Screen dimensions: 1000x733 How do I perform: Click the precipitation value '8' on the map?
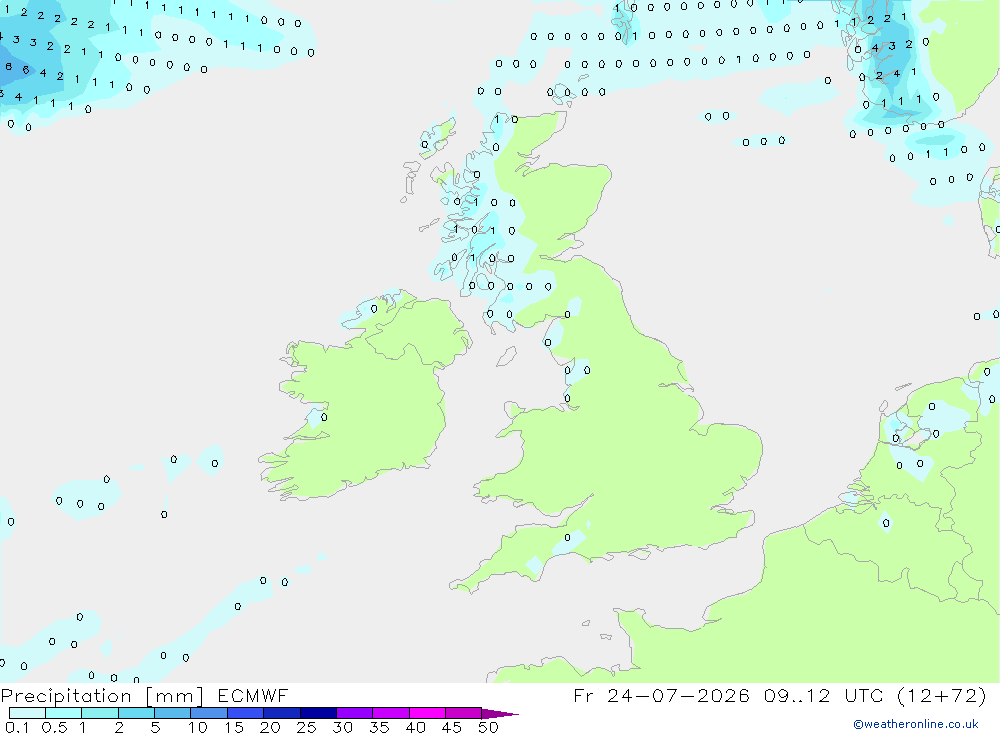pos(8,66)
